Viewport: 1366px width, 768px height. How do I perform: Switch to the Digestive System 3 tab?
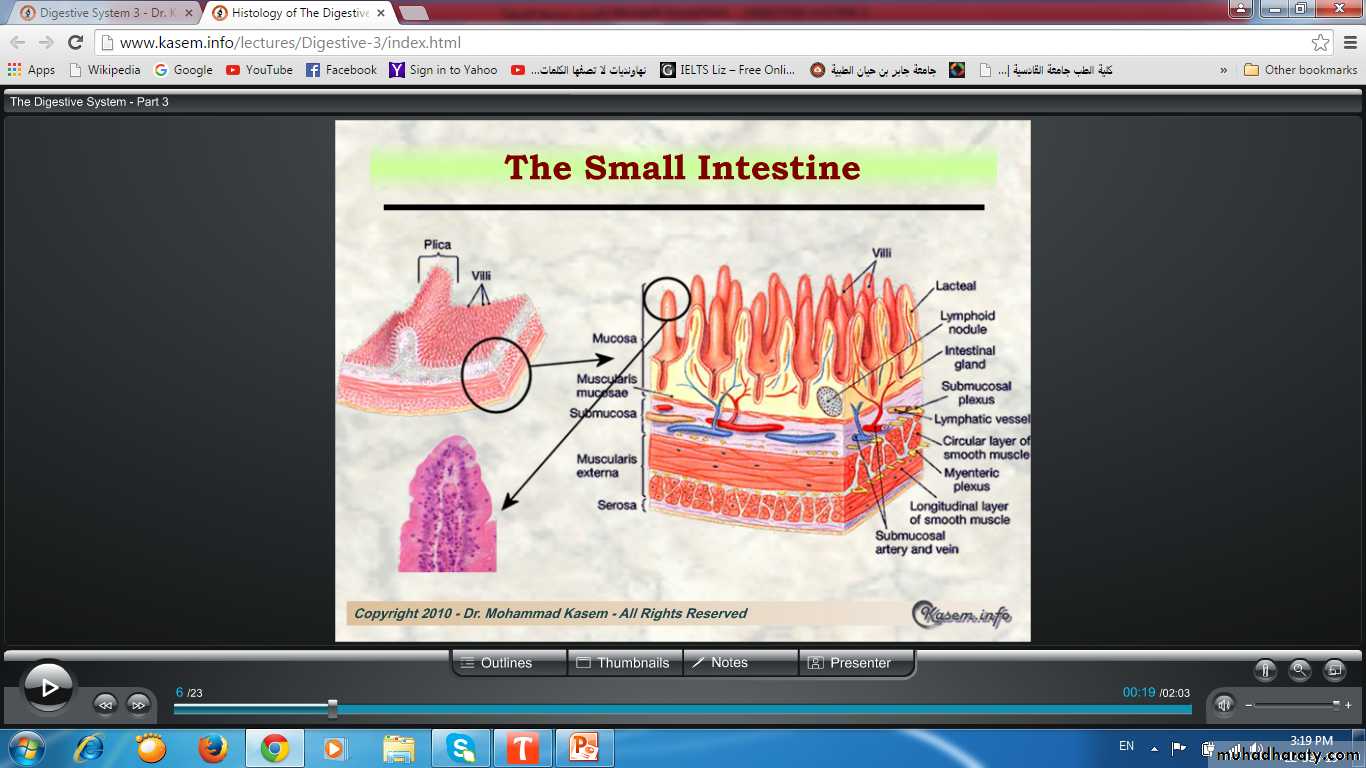[x=98, y=13]
